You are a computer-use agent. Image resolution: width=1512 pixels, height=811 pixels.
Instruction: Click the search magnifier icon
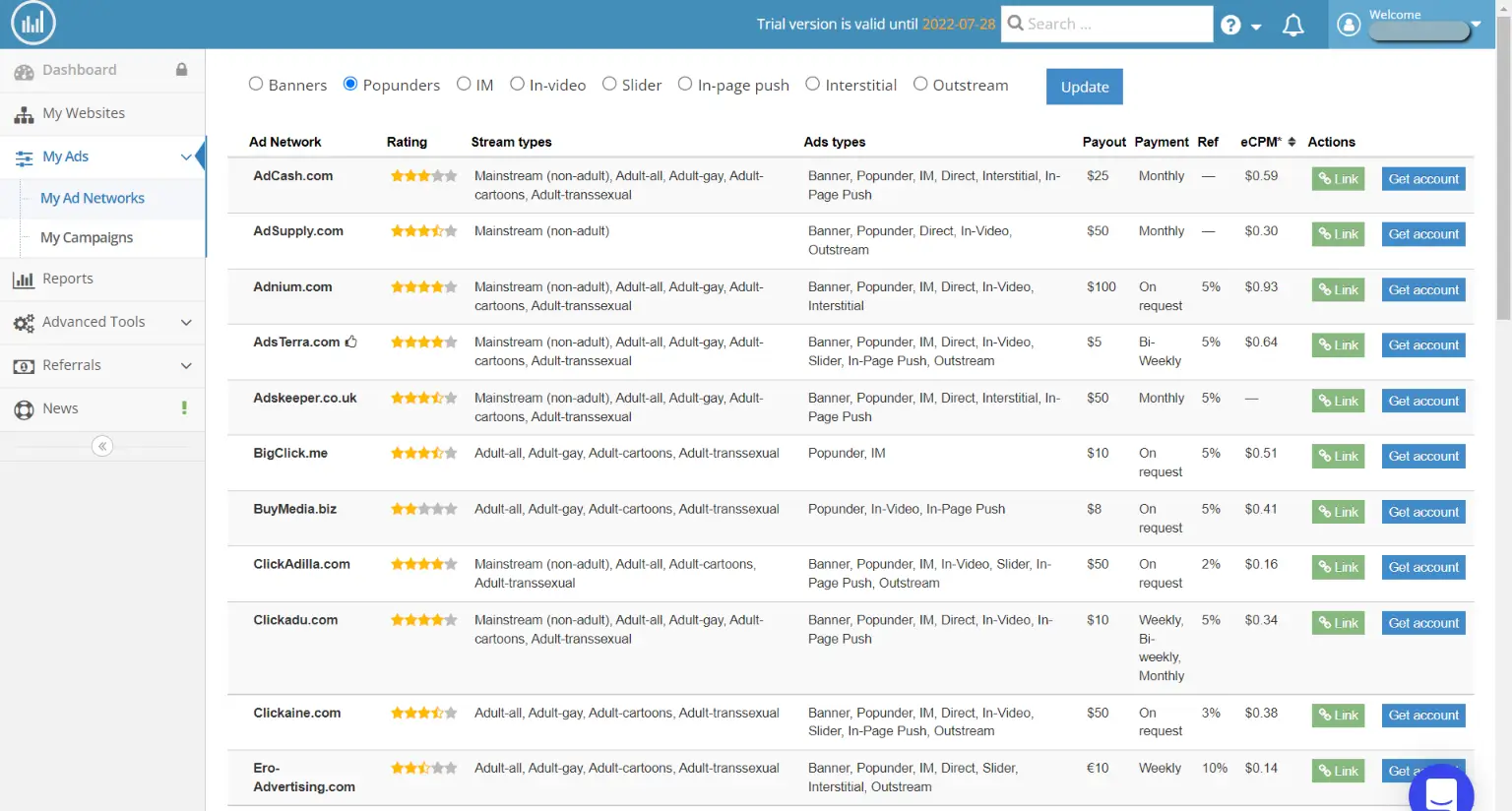pos(1015,23)
